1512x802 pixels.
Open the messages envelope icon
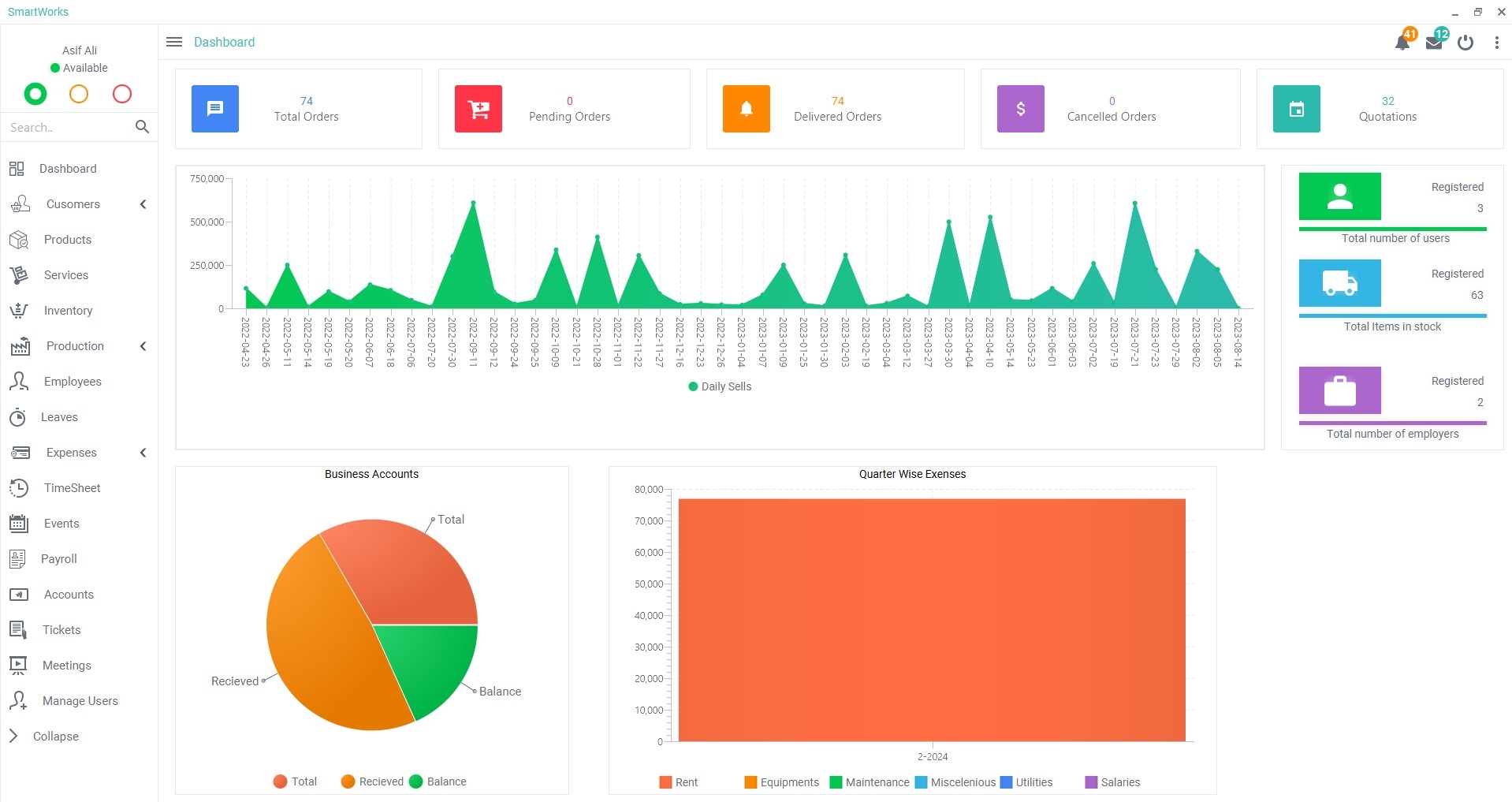[x=1434, y=43]
